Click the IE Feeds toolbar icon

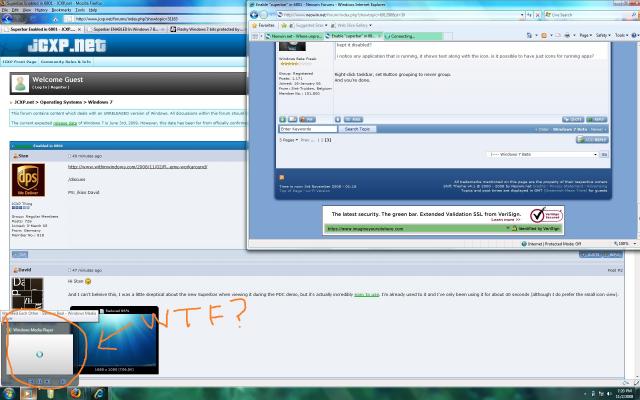tap(544, 36)
